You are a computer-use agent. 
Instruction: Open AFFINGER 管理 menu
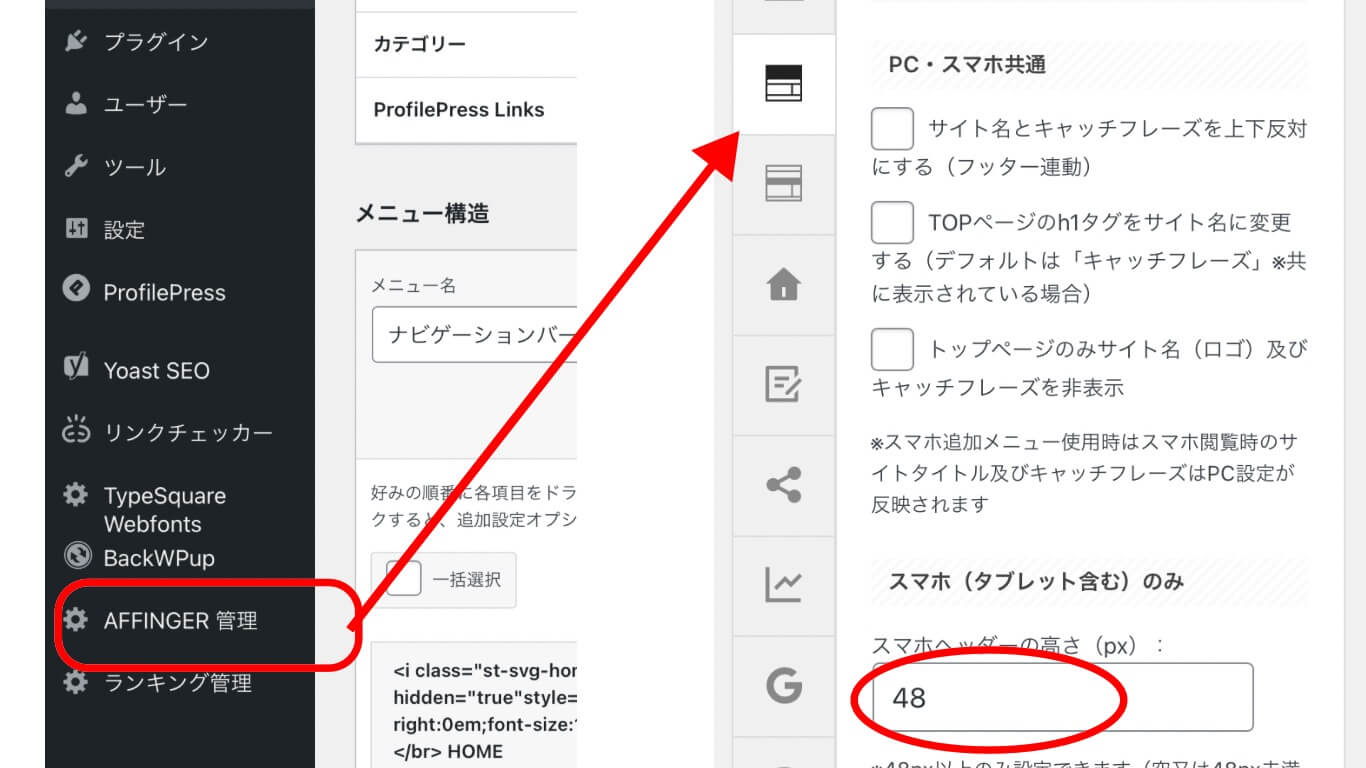click(x=180, y=620)
